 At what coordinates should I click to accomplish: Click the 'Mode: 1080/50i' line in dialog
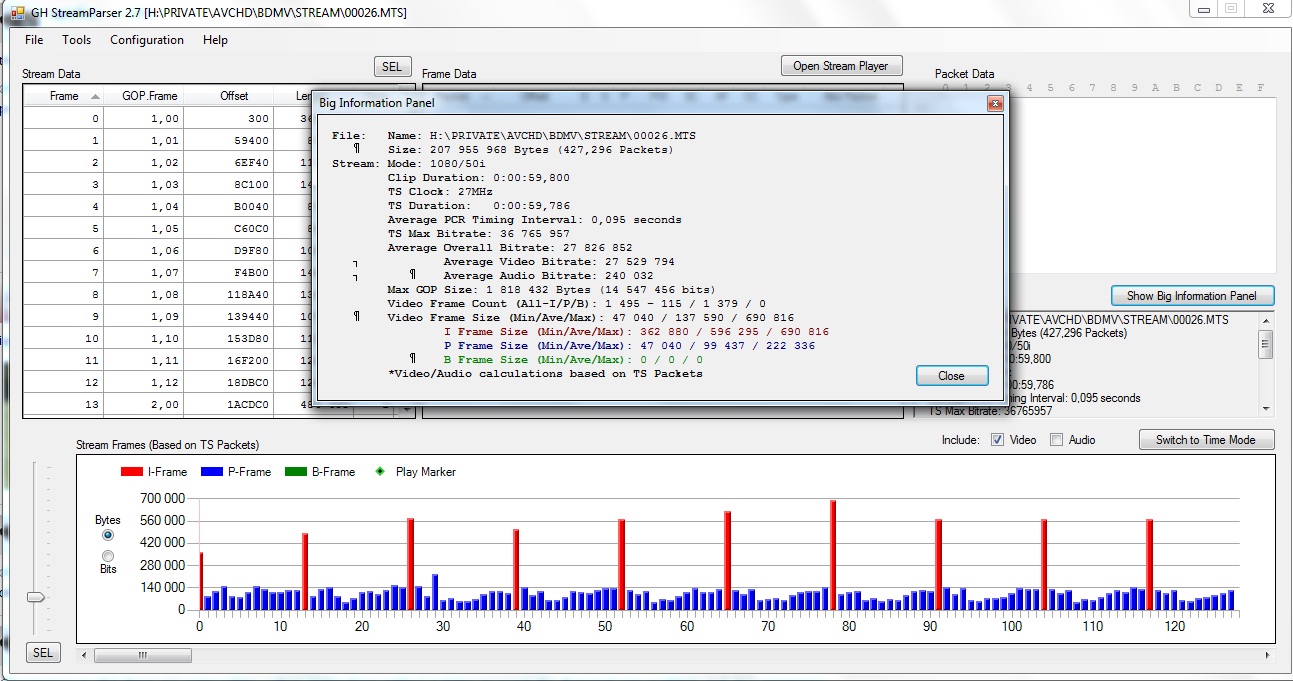click(x=439, y=164)
